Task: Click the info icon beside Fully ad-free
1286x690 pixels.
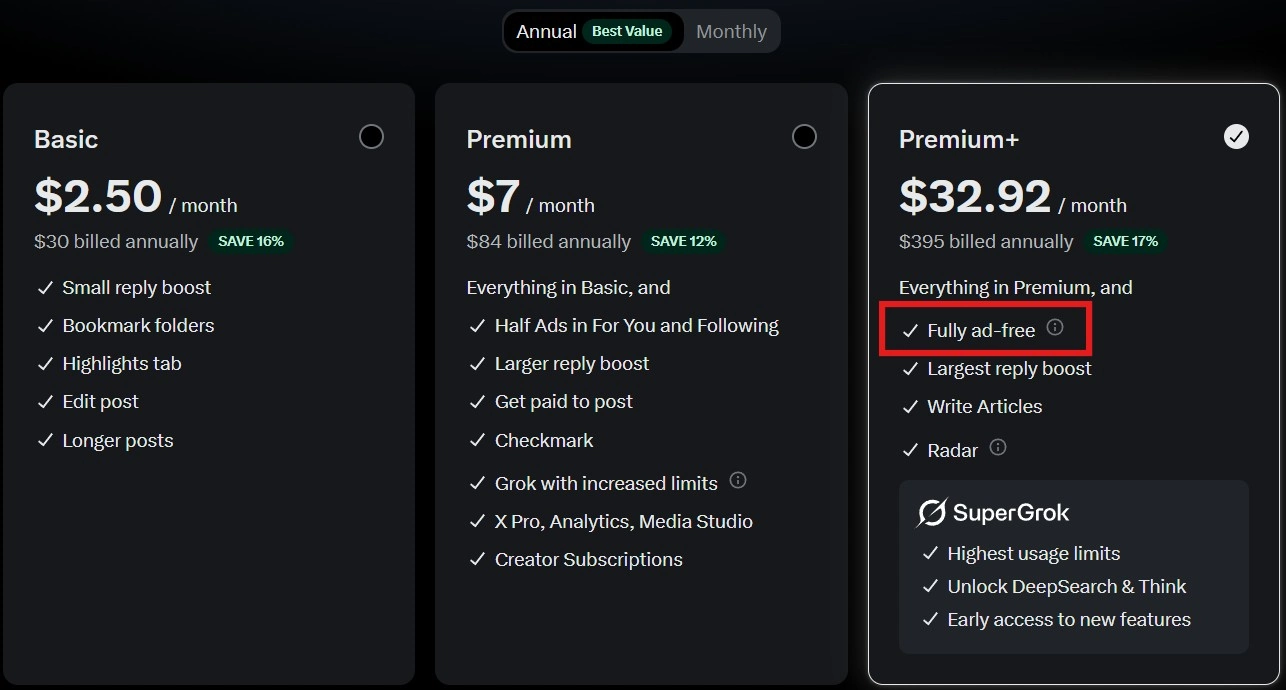Action: point(1056,327)
